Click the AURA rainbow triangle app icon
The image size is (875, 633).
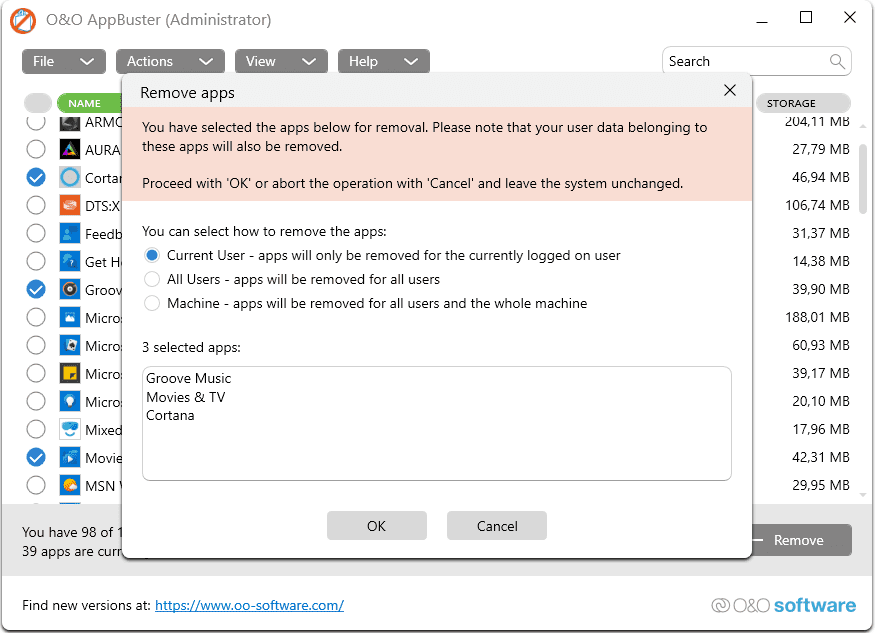tap(70, 149)
